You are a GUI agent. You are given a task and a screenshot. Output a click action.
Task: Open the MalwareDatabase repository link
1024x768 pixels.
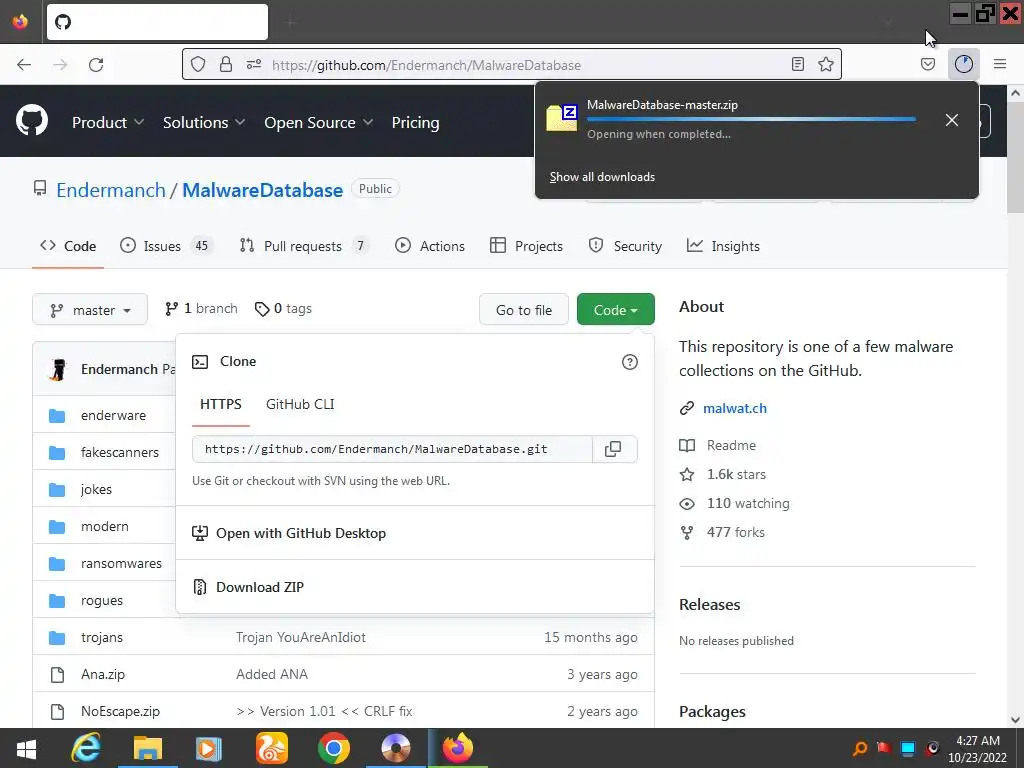tap(263, 190)
